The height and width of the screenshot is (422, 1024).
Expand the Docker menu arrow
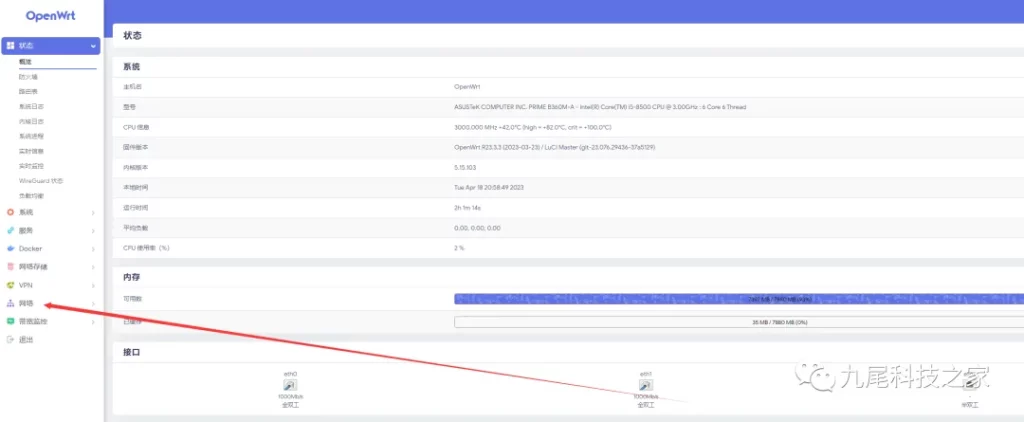93,248
